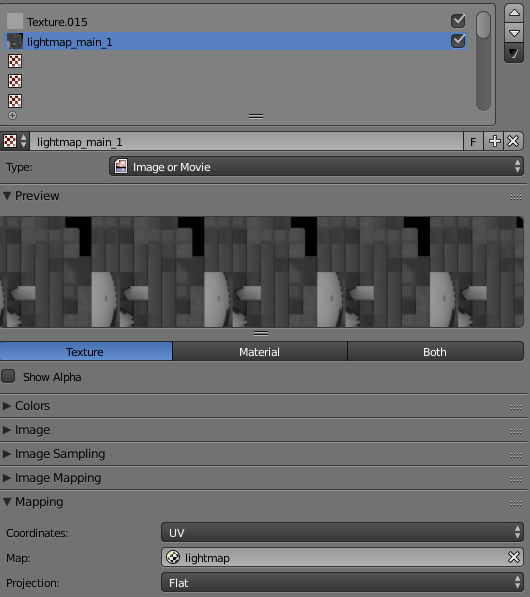This screenshot has height=597, width=530.
Task: Click the texture datablock browse icon
Action: 15,141
